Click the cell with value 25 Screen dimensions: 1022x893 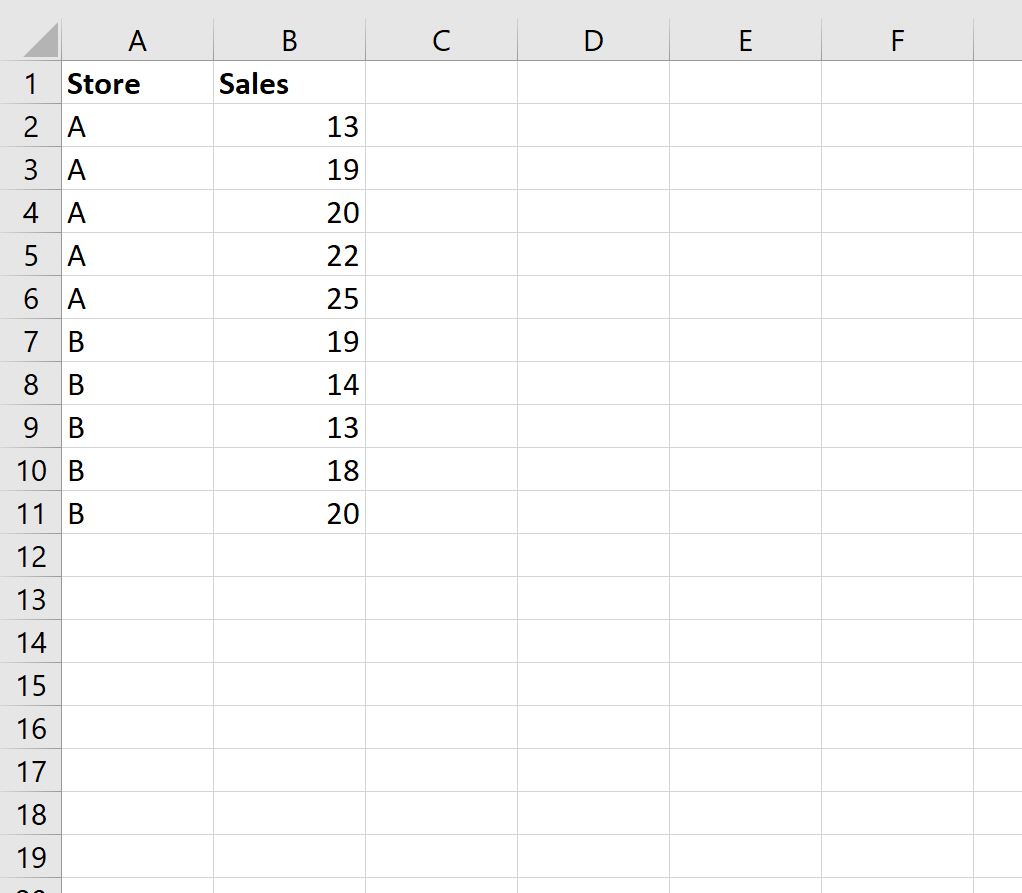[289, 298]
